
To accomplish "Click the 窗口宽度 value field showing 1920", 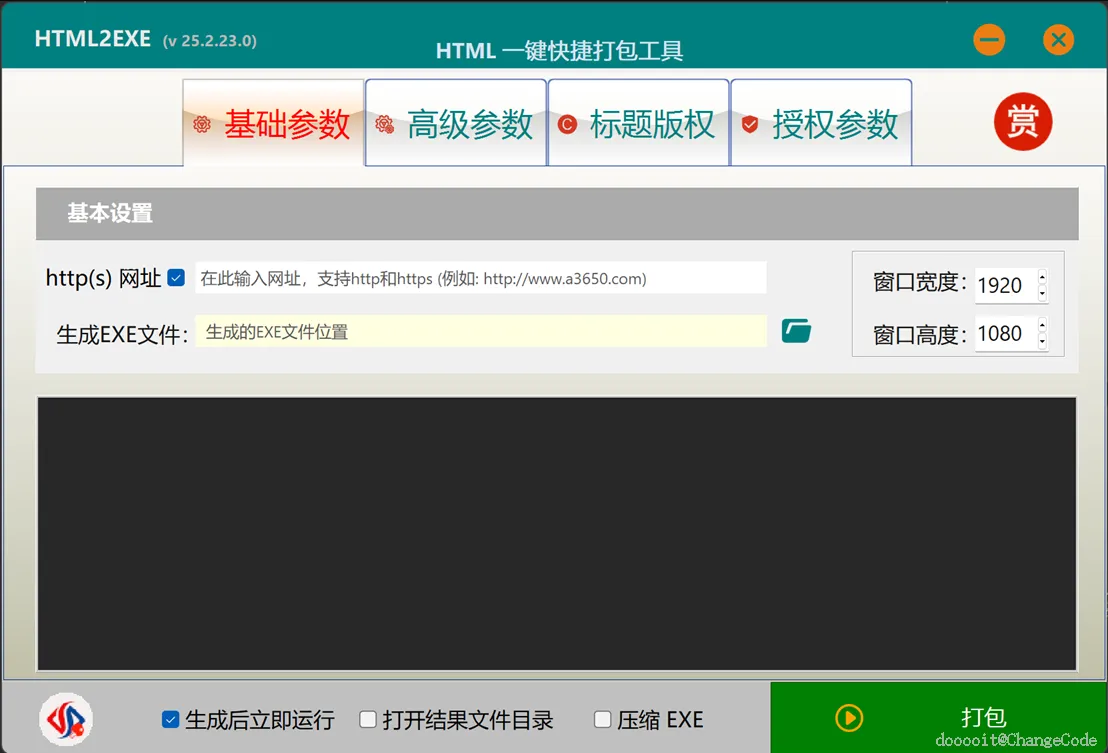I will pos(1002,285).
